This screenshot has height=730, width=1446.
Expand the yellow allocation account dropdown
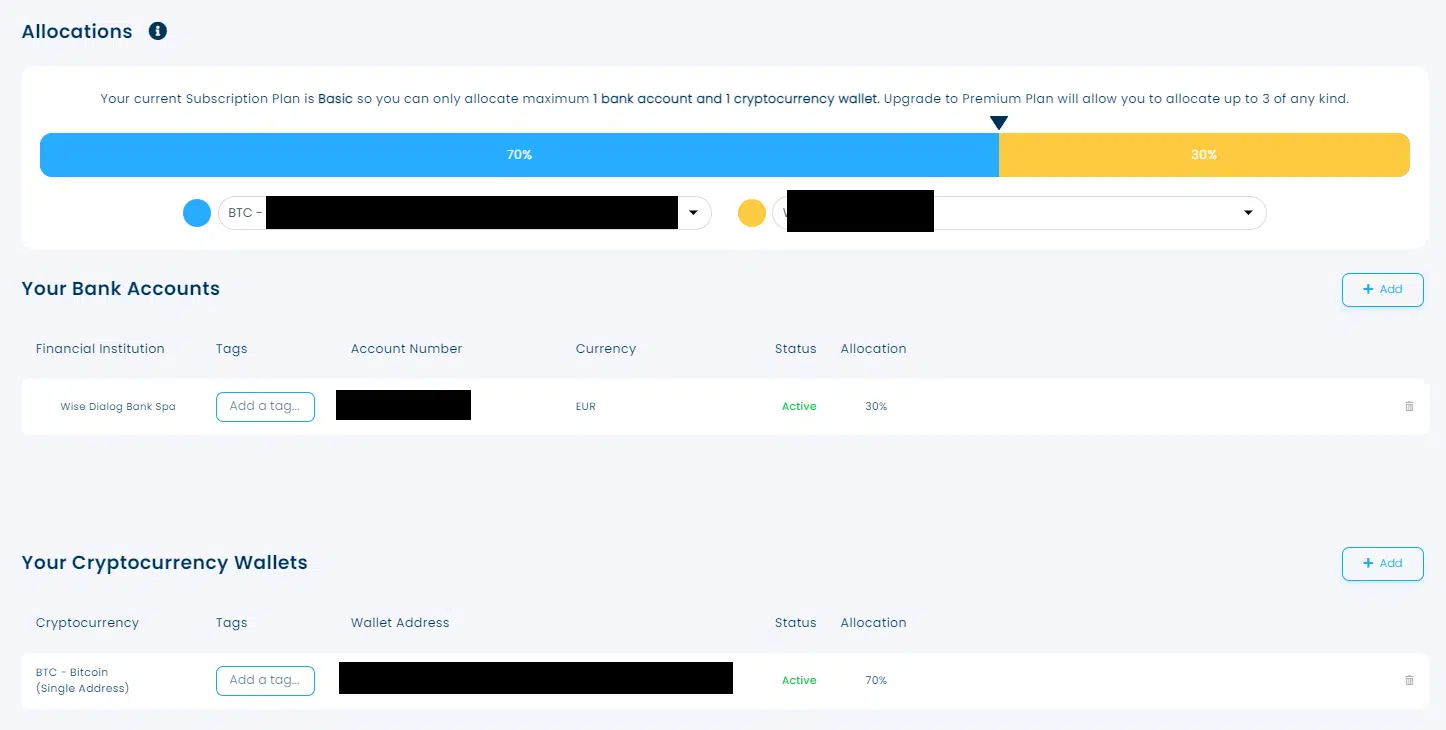click(x=1247, y=213)
